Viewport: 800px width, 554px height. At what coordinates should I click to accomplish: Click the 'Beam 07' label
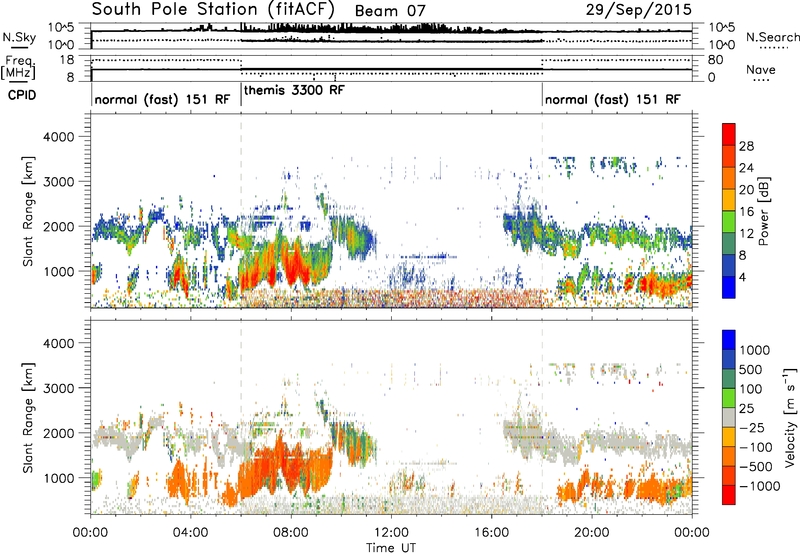(390, 11)
